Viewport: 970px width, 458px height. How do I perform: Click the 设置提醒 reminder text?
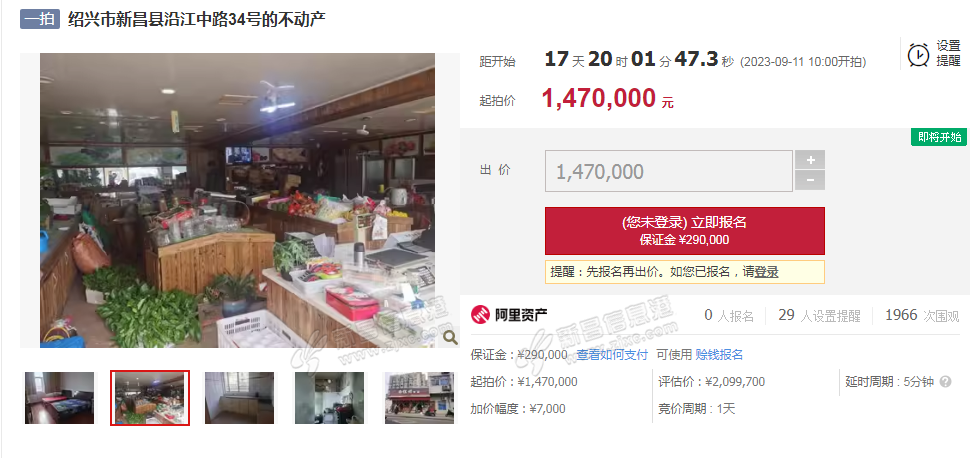pos(948,54)
